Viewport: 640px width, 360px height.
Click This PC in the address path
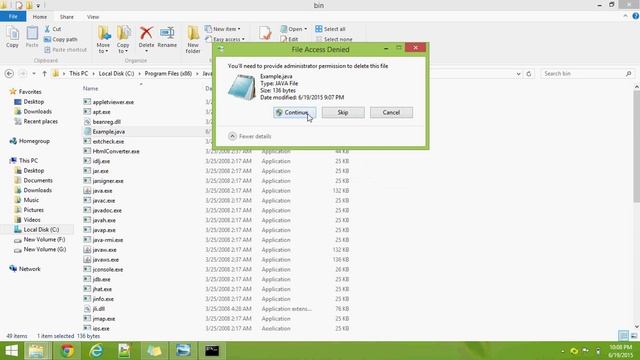point(78,74)
